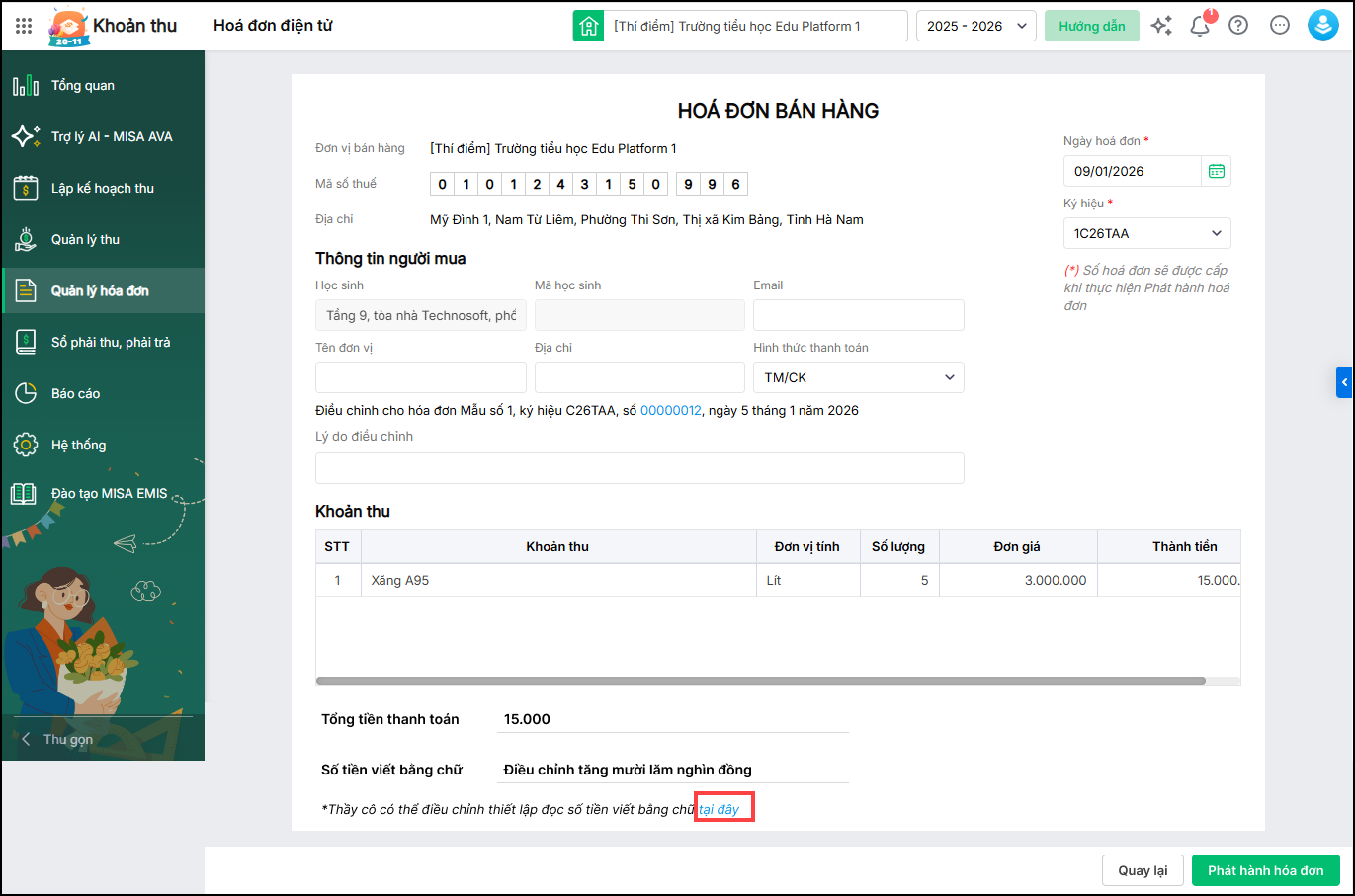Collapse the sidebar with Thu gọn

click(58, 739)
